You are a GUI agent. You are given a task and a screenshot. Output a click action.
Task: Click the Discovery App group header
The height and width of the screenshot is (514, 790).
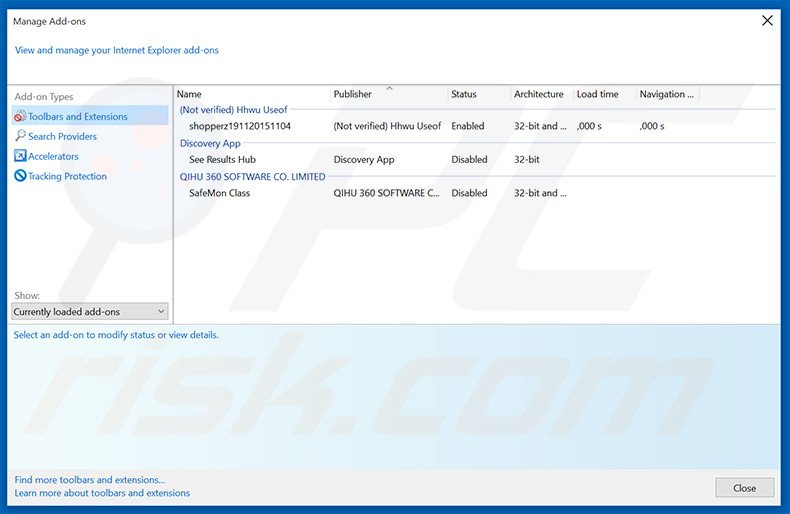coord(210,144)
